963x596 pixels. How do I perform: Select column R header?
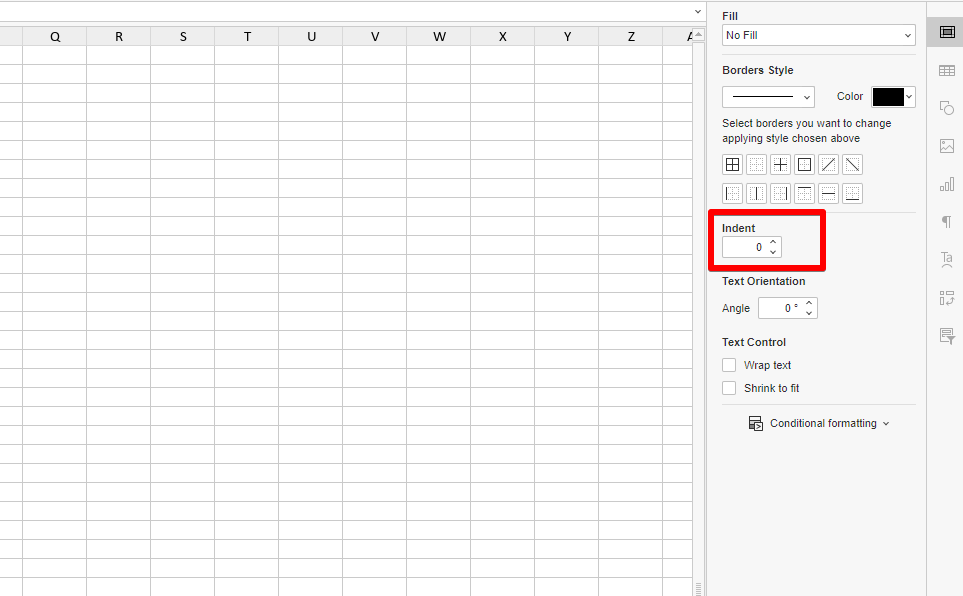click(119, 36)
